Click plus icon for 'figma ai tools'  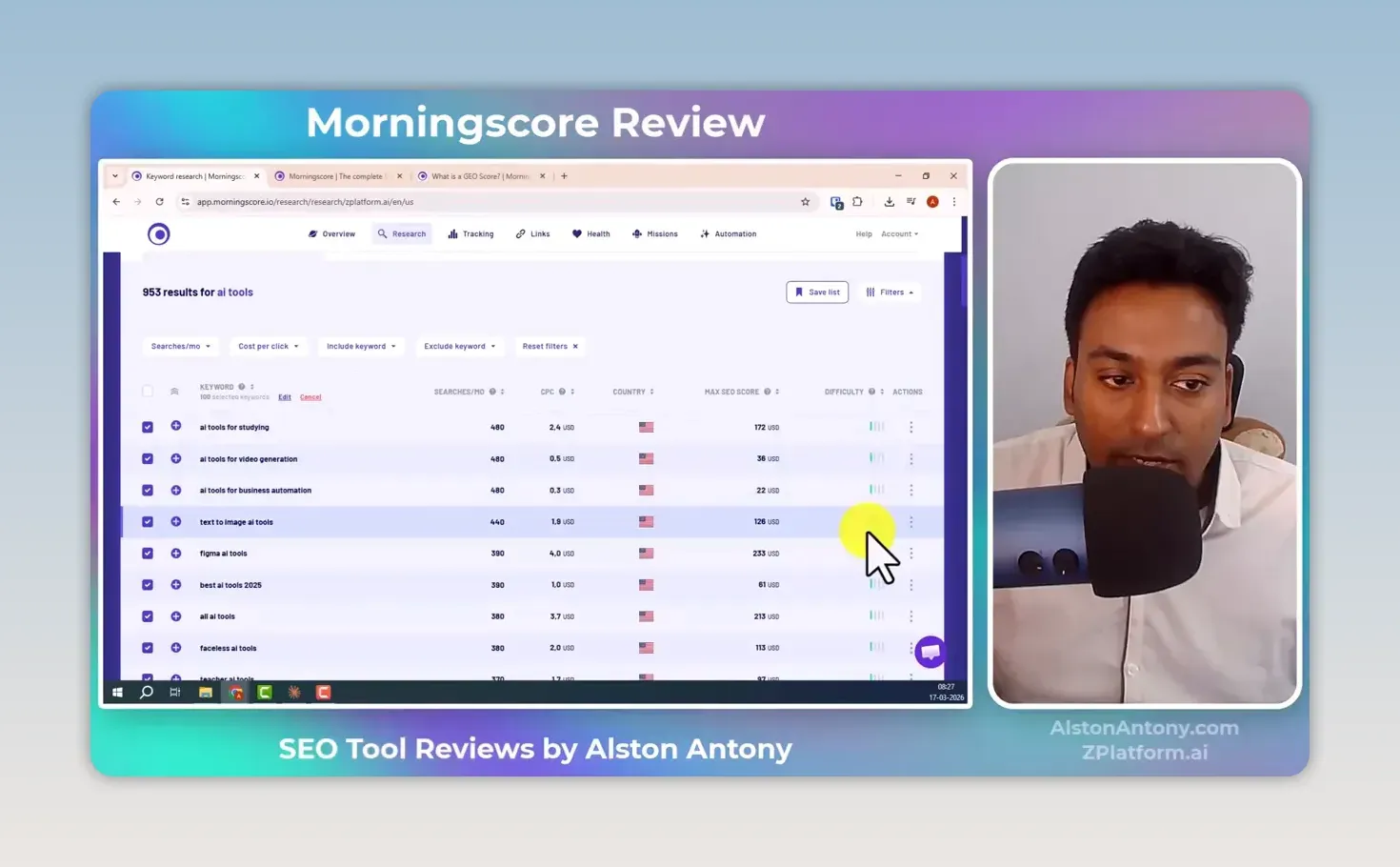(x=176, y=553)
